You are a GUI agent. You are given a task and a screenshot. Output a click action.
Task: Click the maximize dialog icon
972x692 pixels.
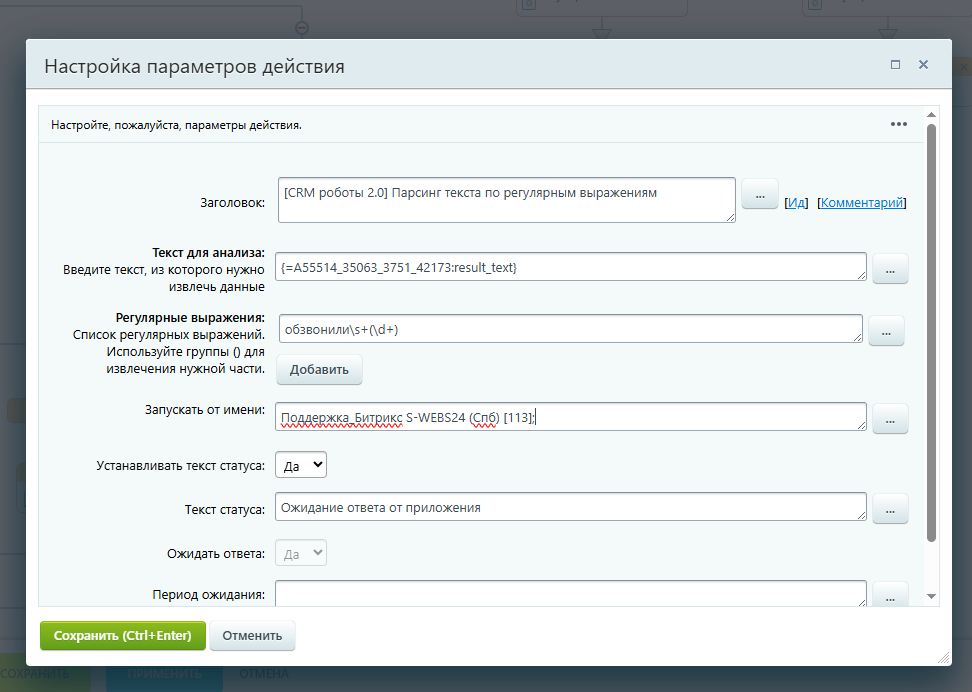(x=895, y=64)
